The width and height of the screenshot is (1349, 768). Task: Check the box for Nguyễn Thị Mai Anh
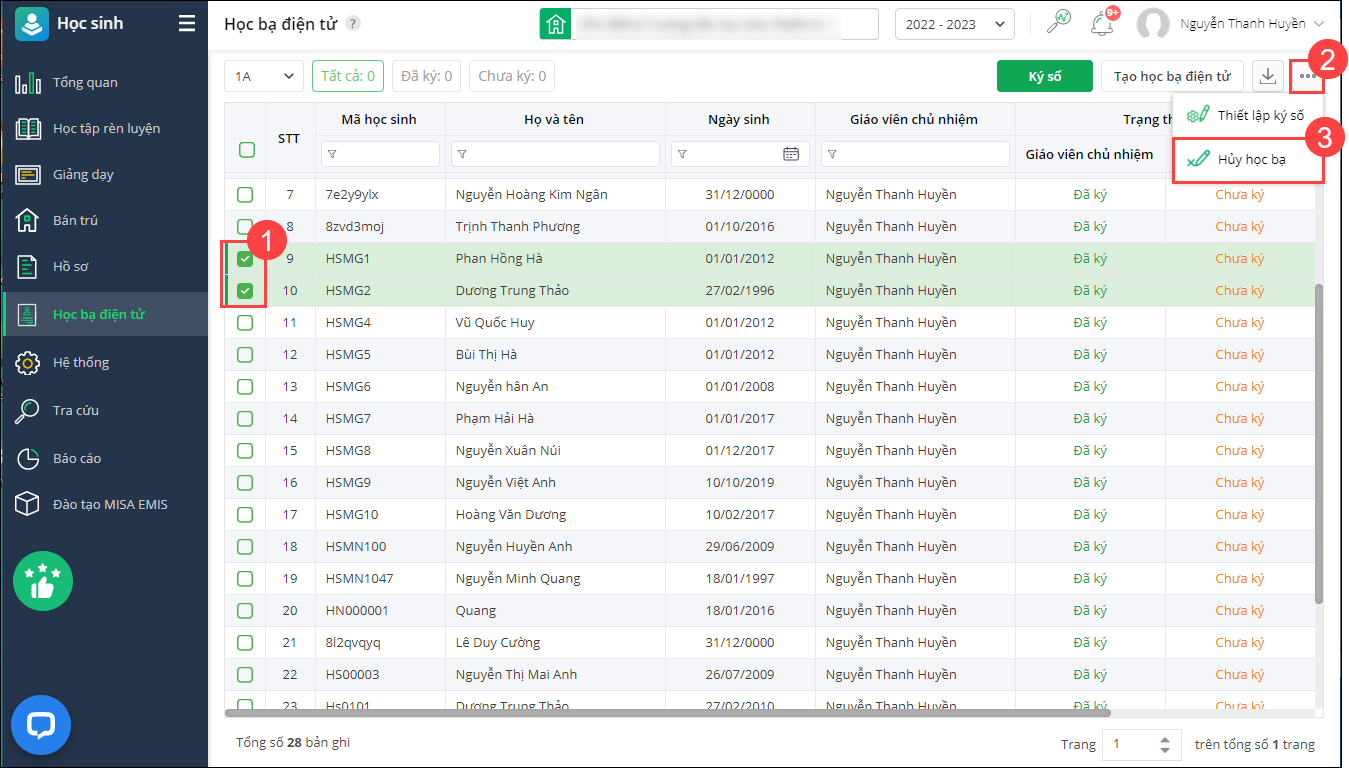click(x=245, y=674)
